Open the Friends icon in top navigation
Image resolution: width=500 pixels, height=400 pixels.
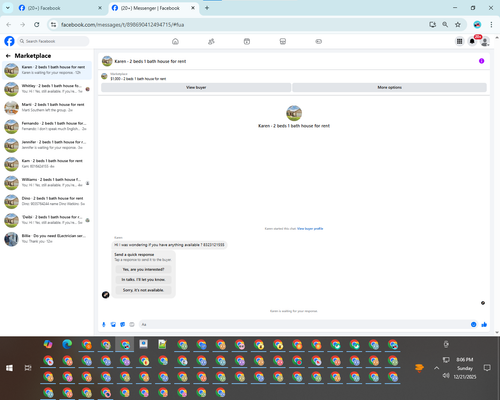(x=211, y=41)
